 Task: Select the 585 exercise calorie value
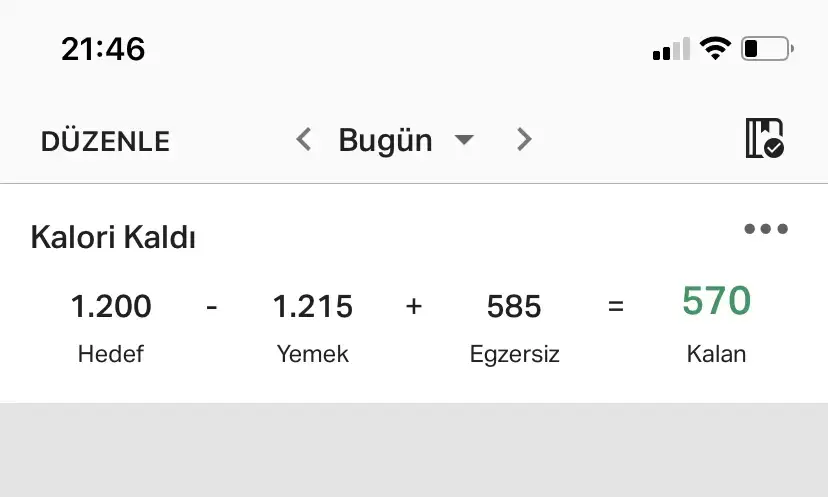(514, 306)
